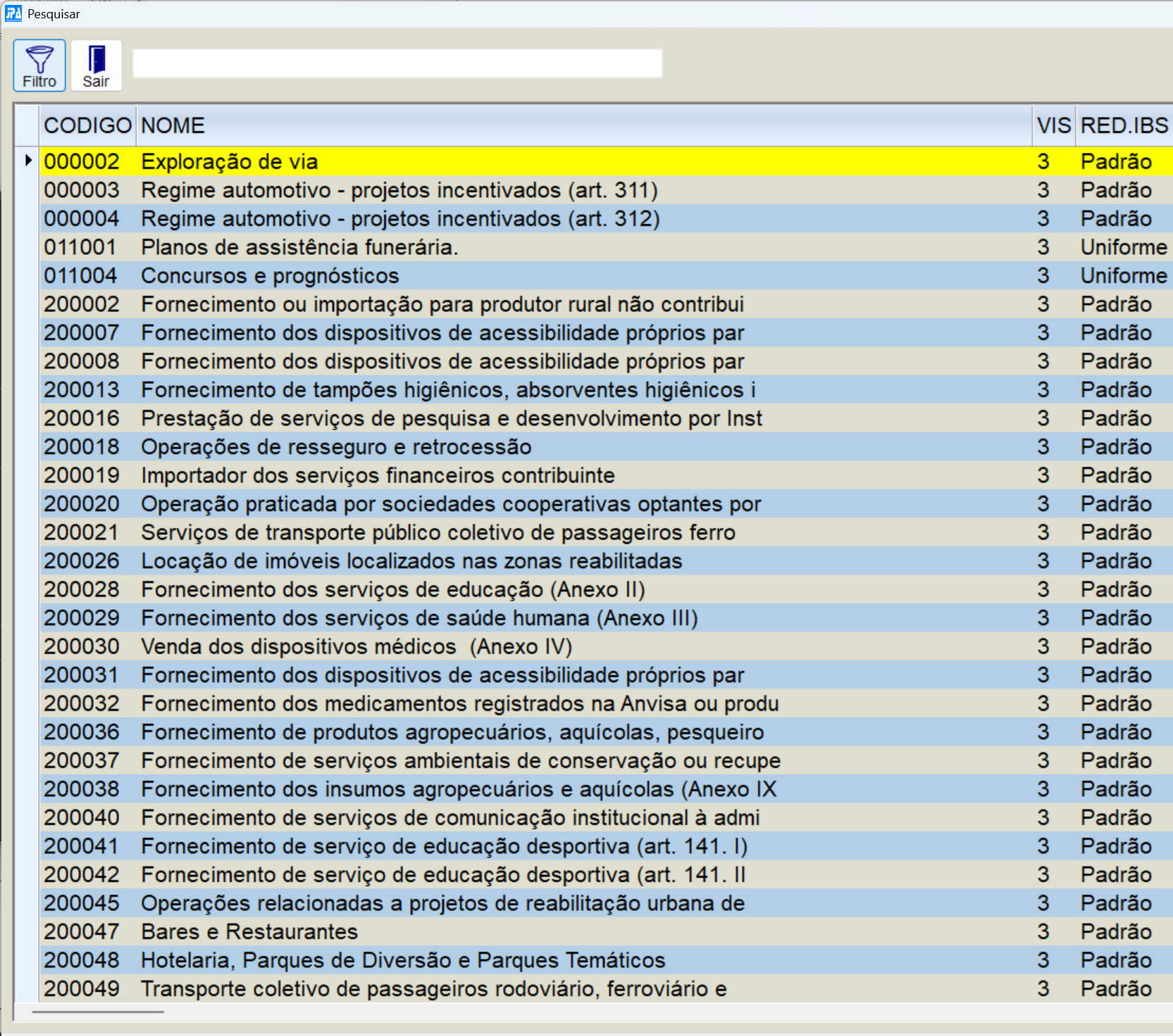
Task: Click the VIS column header
Action: (1053, 125)
